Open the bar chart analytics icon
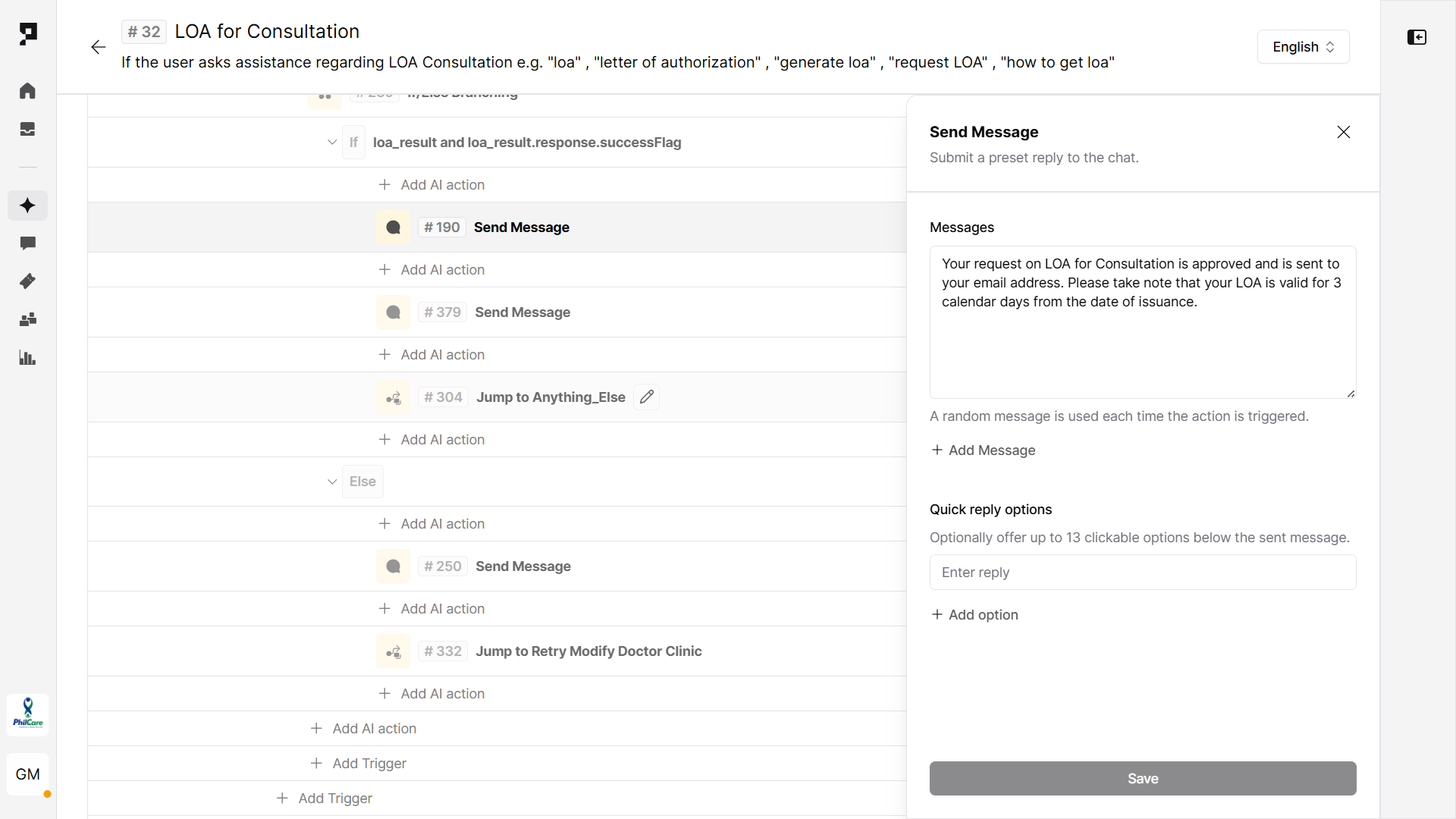The height and width of the screenshot is (819, 1456). [x=27, y=358]
